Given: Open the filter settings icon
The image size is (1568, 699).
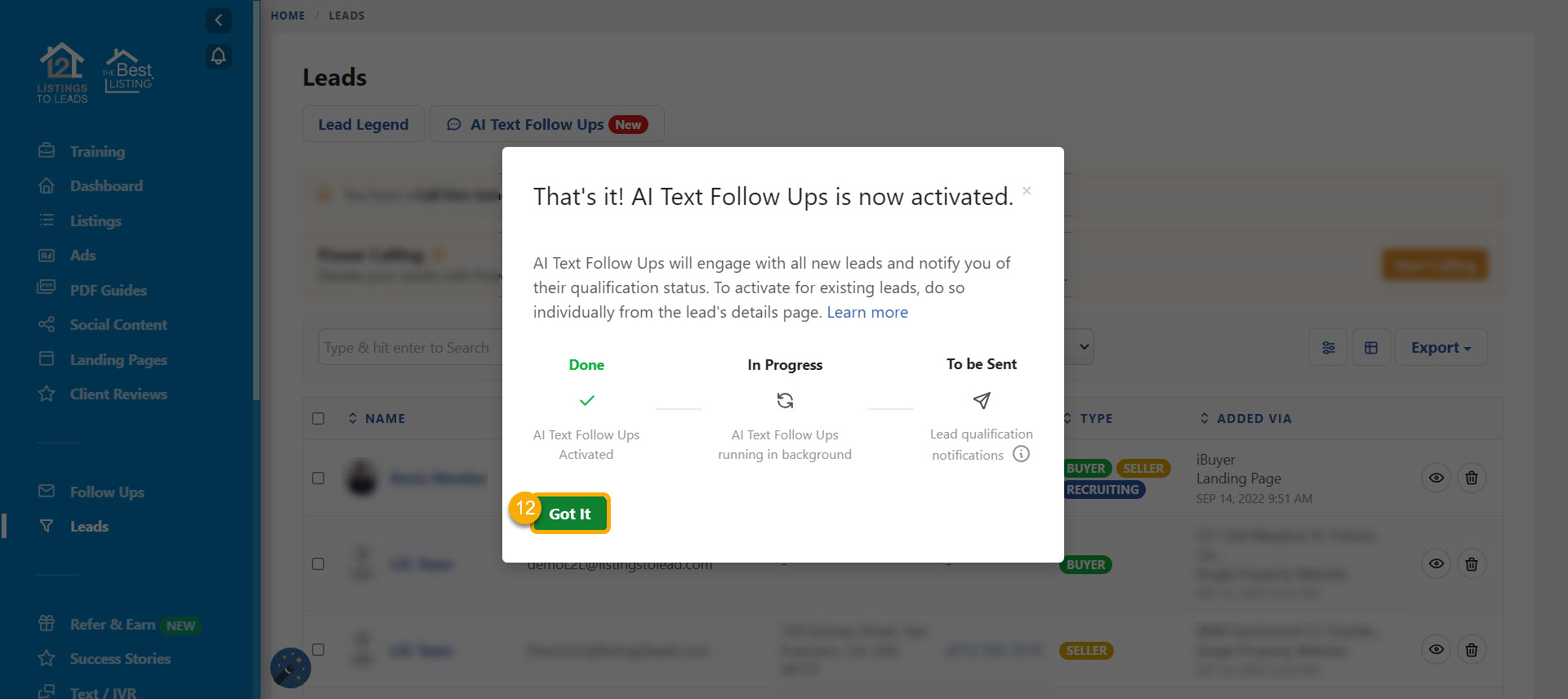Looking at the screenshot, I should click(x=1328, y=348).
